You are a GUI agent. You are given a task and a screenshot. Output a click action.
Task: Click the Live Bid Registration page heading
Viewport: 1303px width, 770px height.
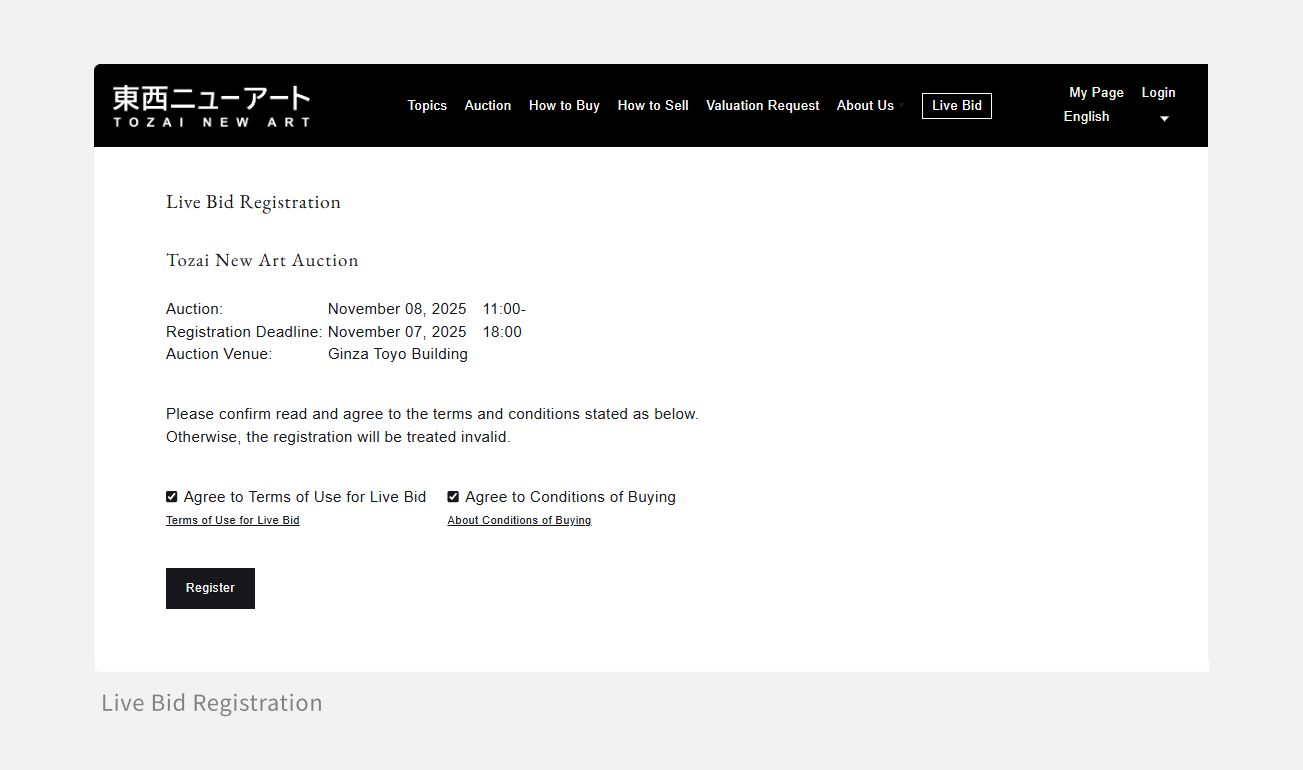253,202
